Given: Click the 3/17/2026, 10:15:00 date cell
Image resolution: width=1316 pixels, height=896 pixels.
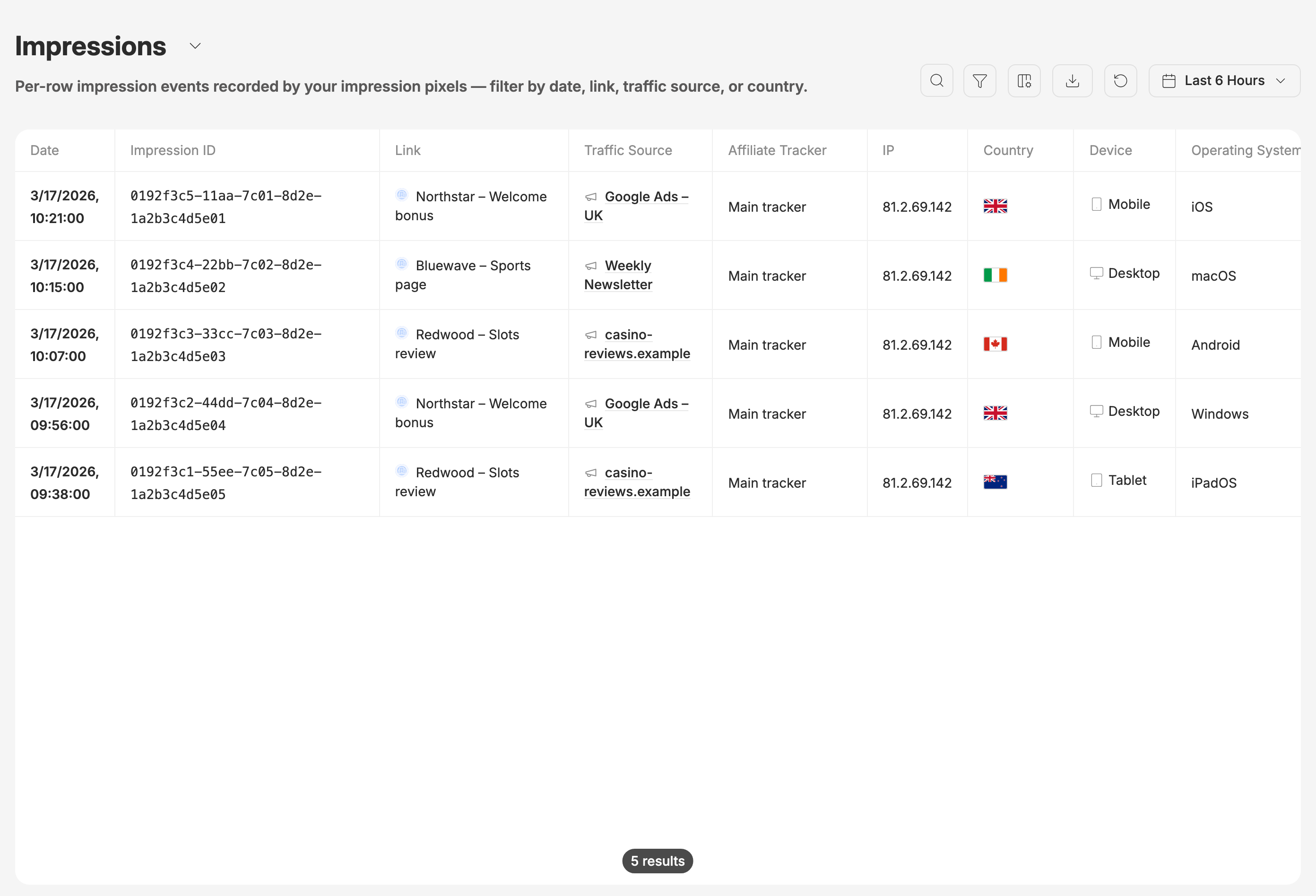Looking at the screenshot, I should tap(65, 276).
